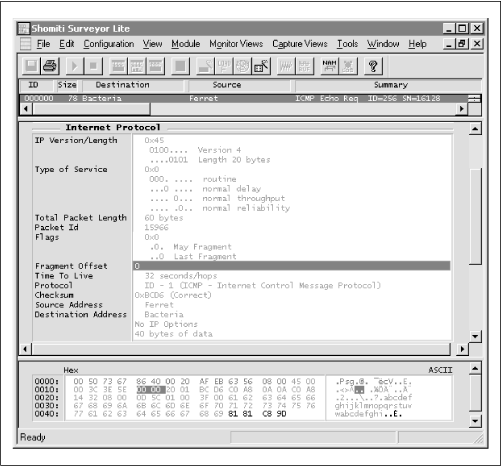
Task: Click the highlighted hex bytes 00 00
Action: pyautogui.click(x=151, y=390)
